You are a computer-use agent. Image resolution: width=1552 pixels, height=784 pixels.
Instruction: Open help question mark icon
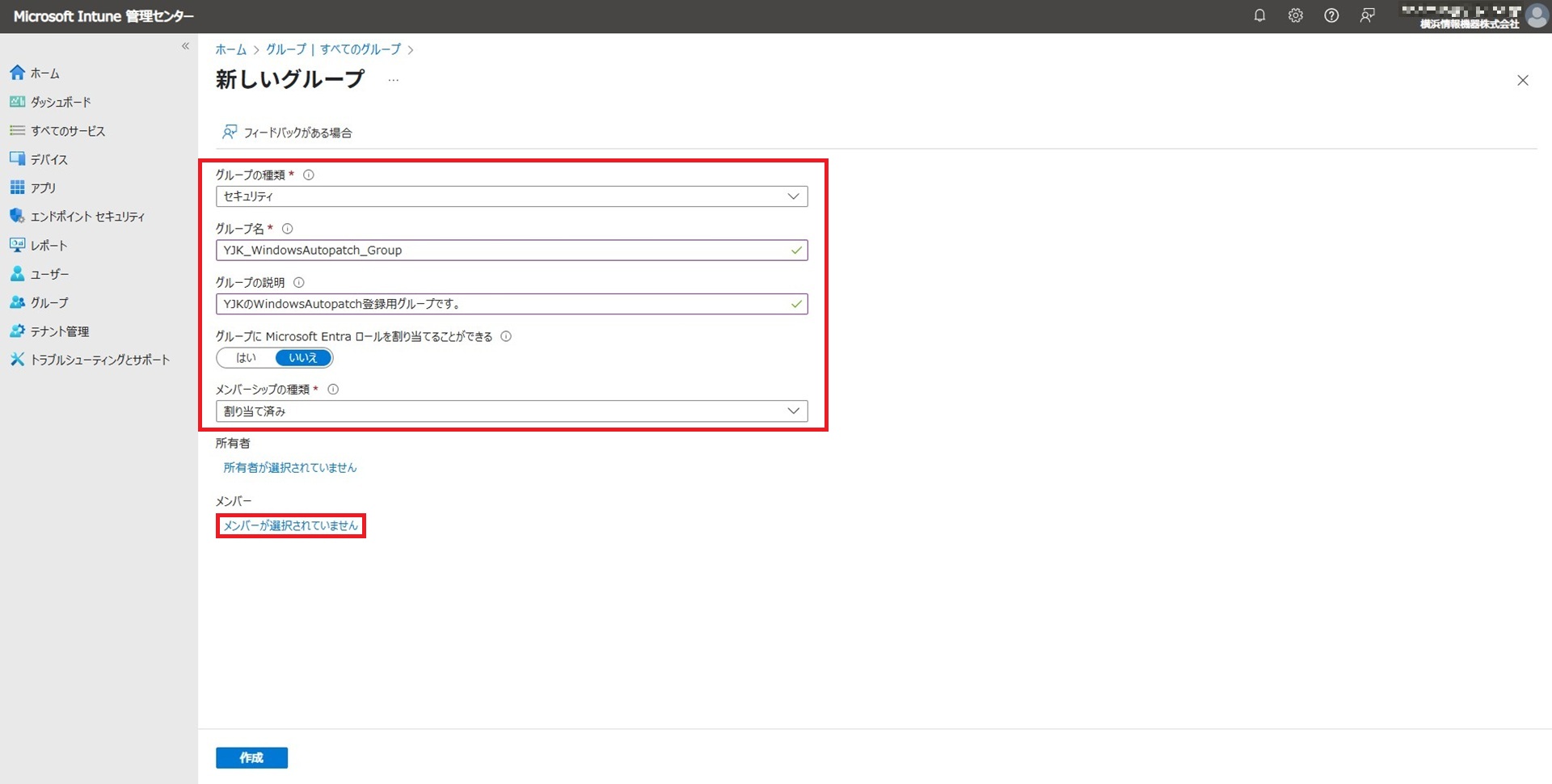click(1331, 15)
